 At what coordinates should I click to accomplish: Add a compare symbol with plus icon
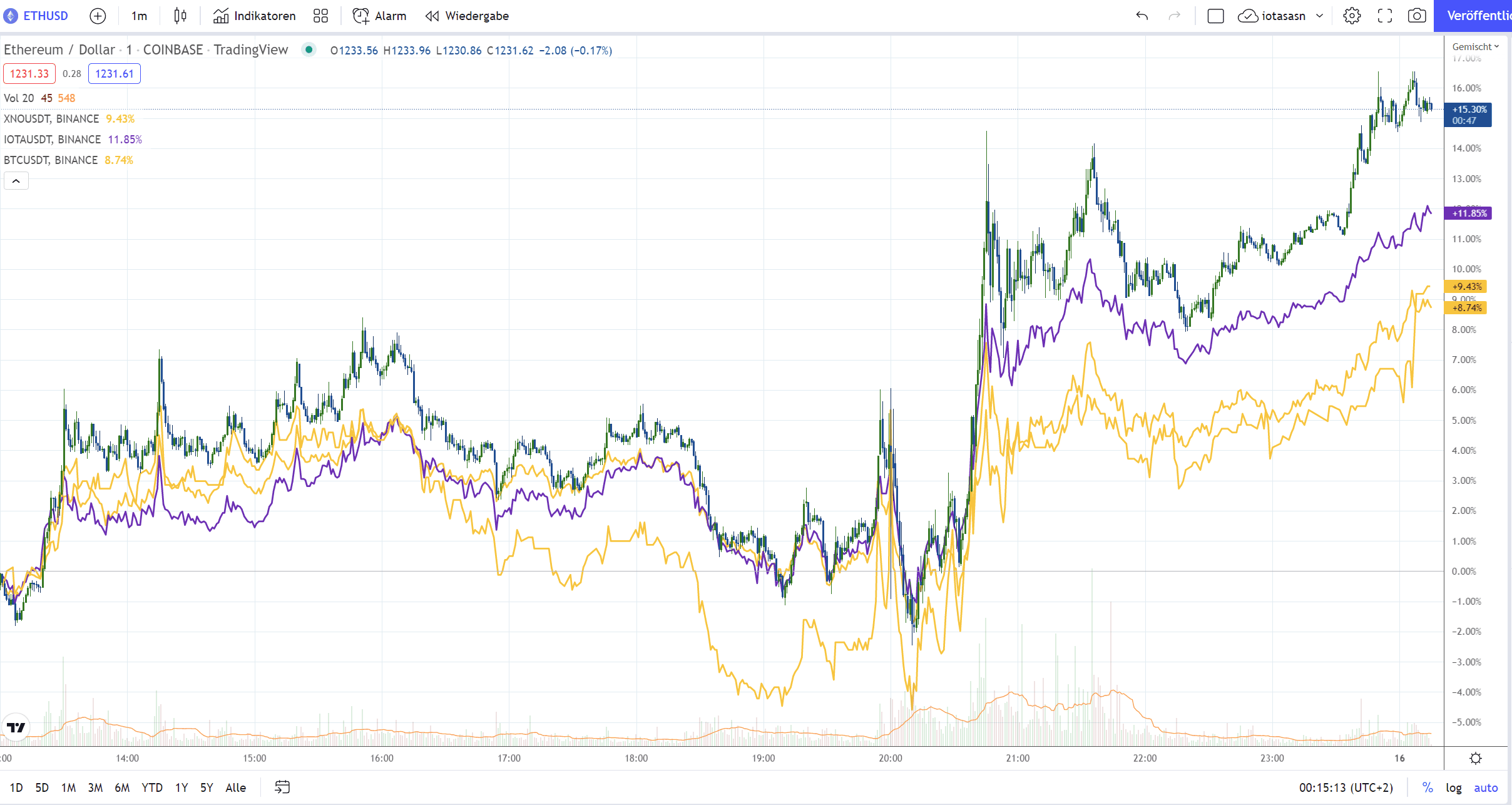tap(98, 16)
